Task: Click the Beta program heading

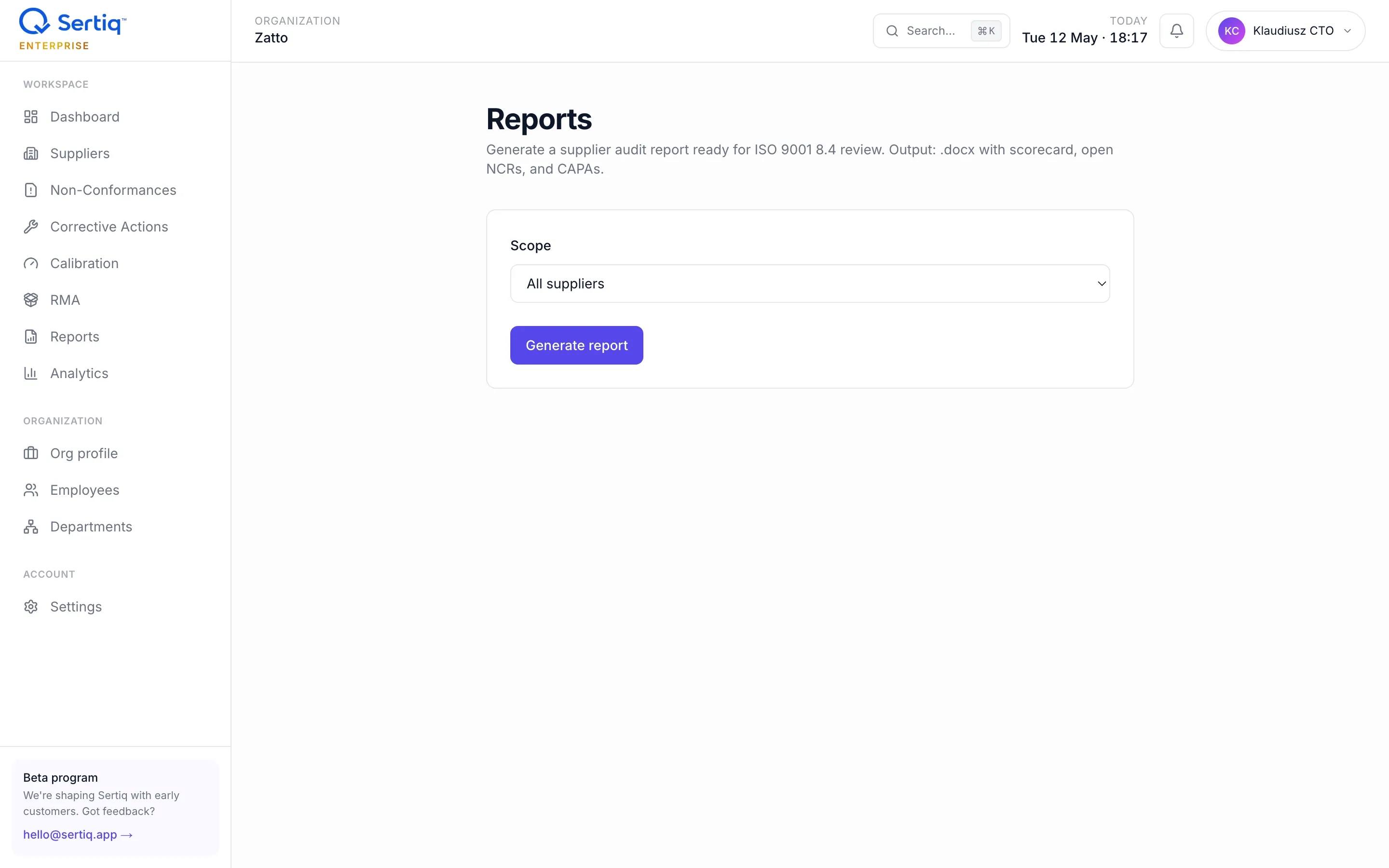Action: pos(60,778)
